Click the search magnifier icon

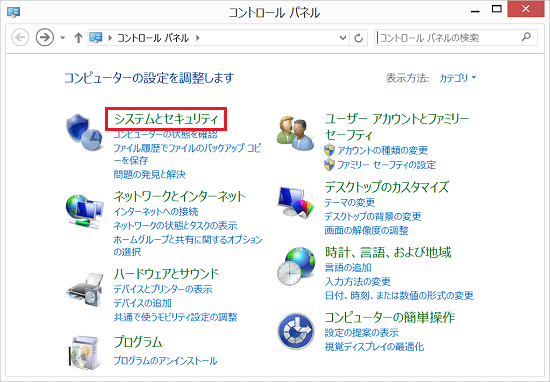pyautogui.click(x=526, y=37)
